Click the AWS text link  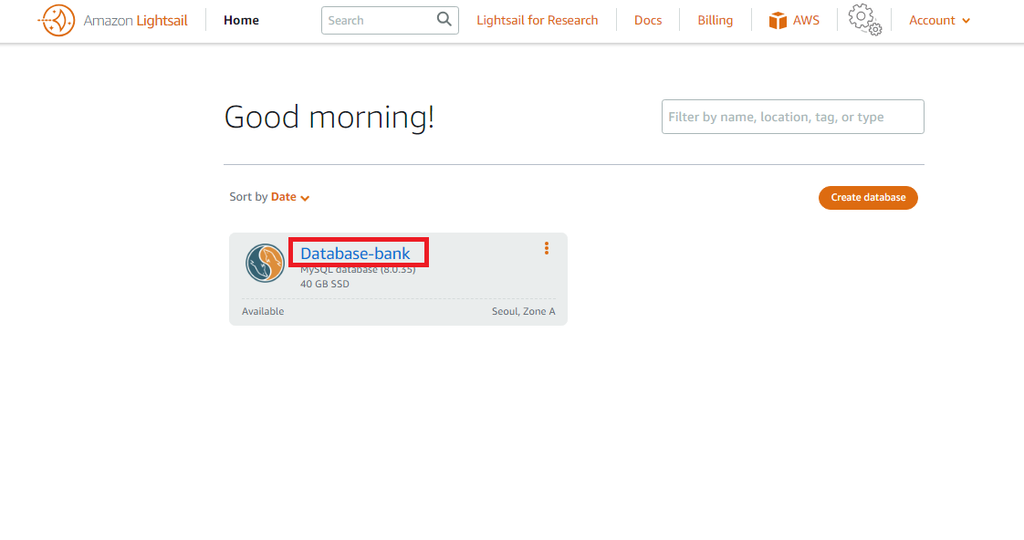[x=806, y=20]
